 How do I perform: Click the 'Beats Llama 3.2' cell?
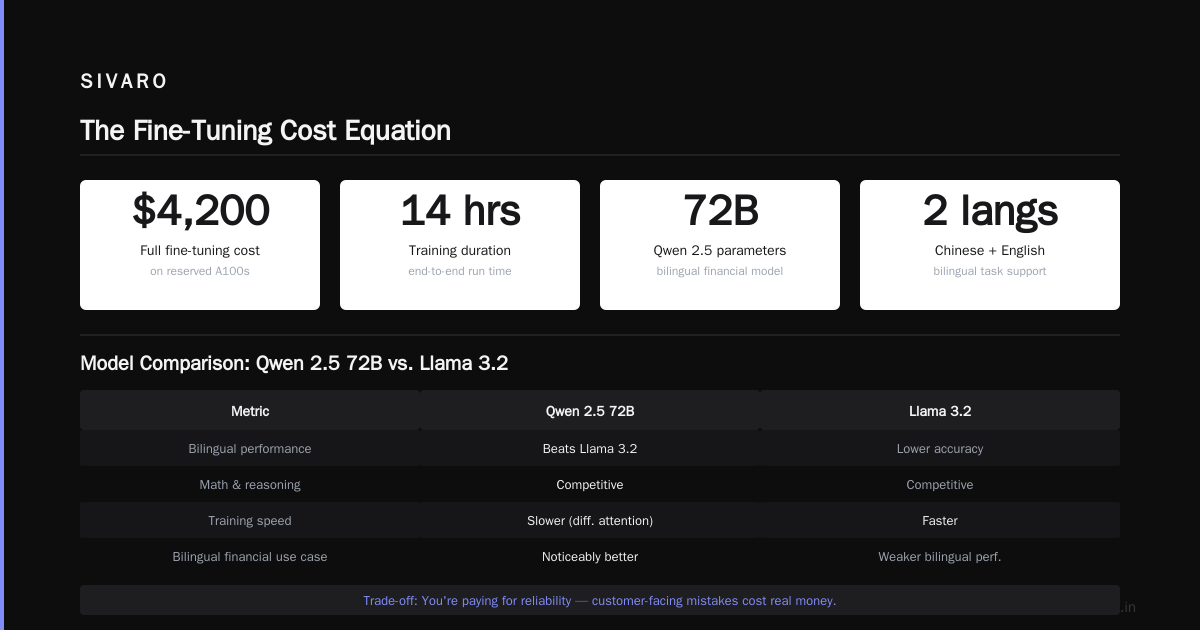coord(590,449)
